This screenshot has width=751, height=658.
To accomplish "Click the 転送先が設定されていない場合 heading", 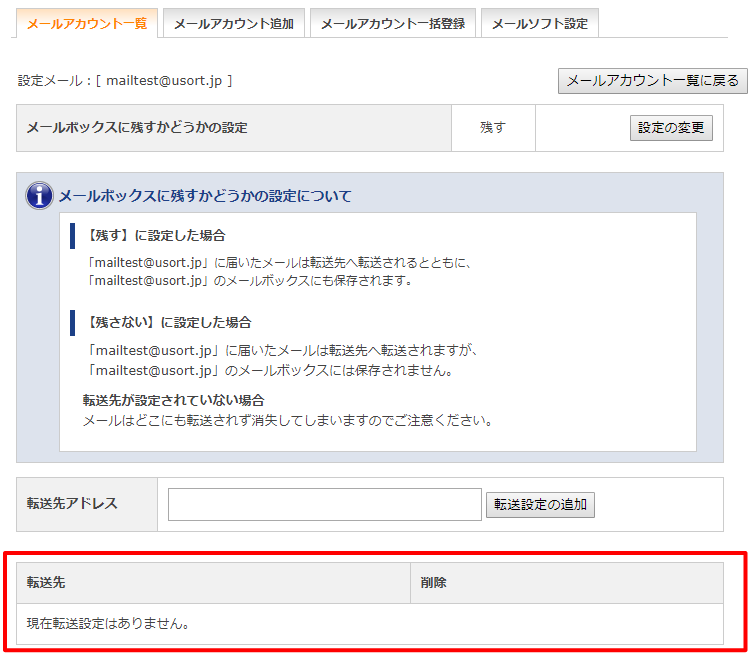I will [x=173, y=400].
